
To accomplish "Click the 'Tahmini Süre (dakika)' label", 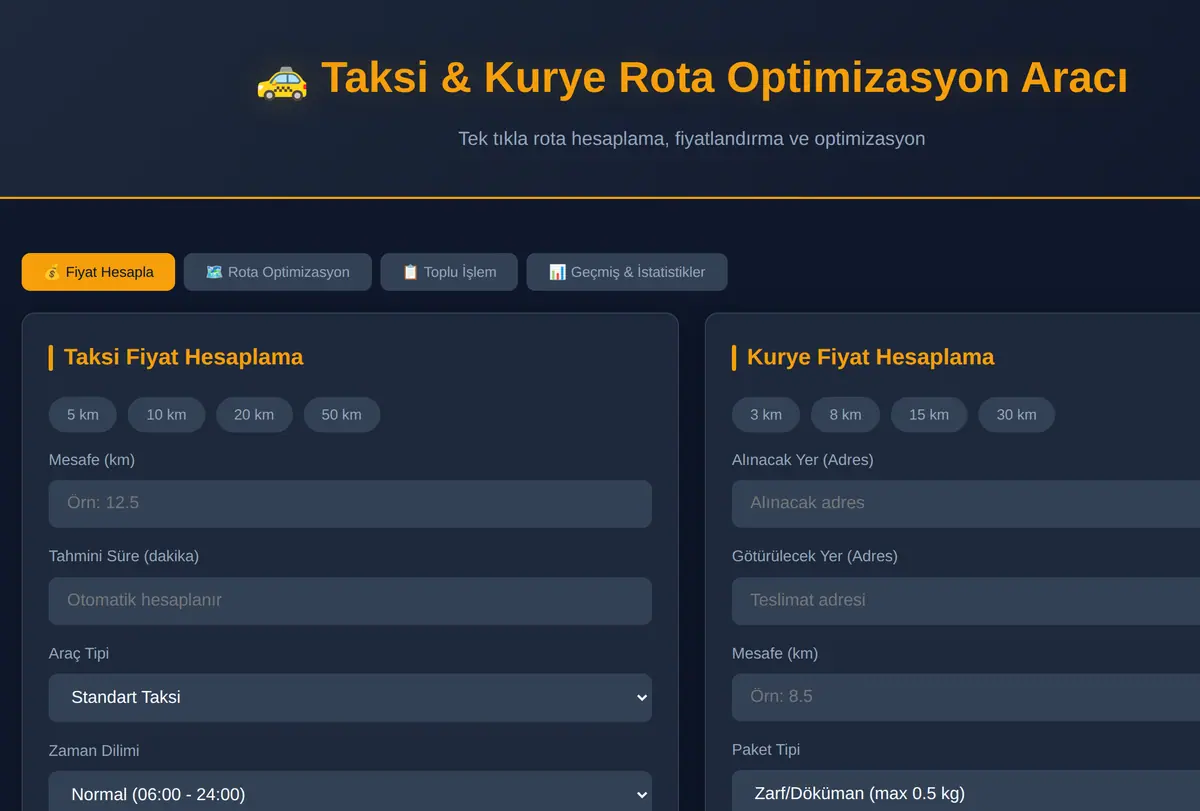I will [x=124, y=556].
